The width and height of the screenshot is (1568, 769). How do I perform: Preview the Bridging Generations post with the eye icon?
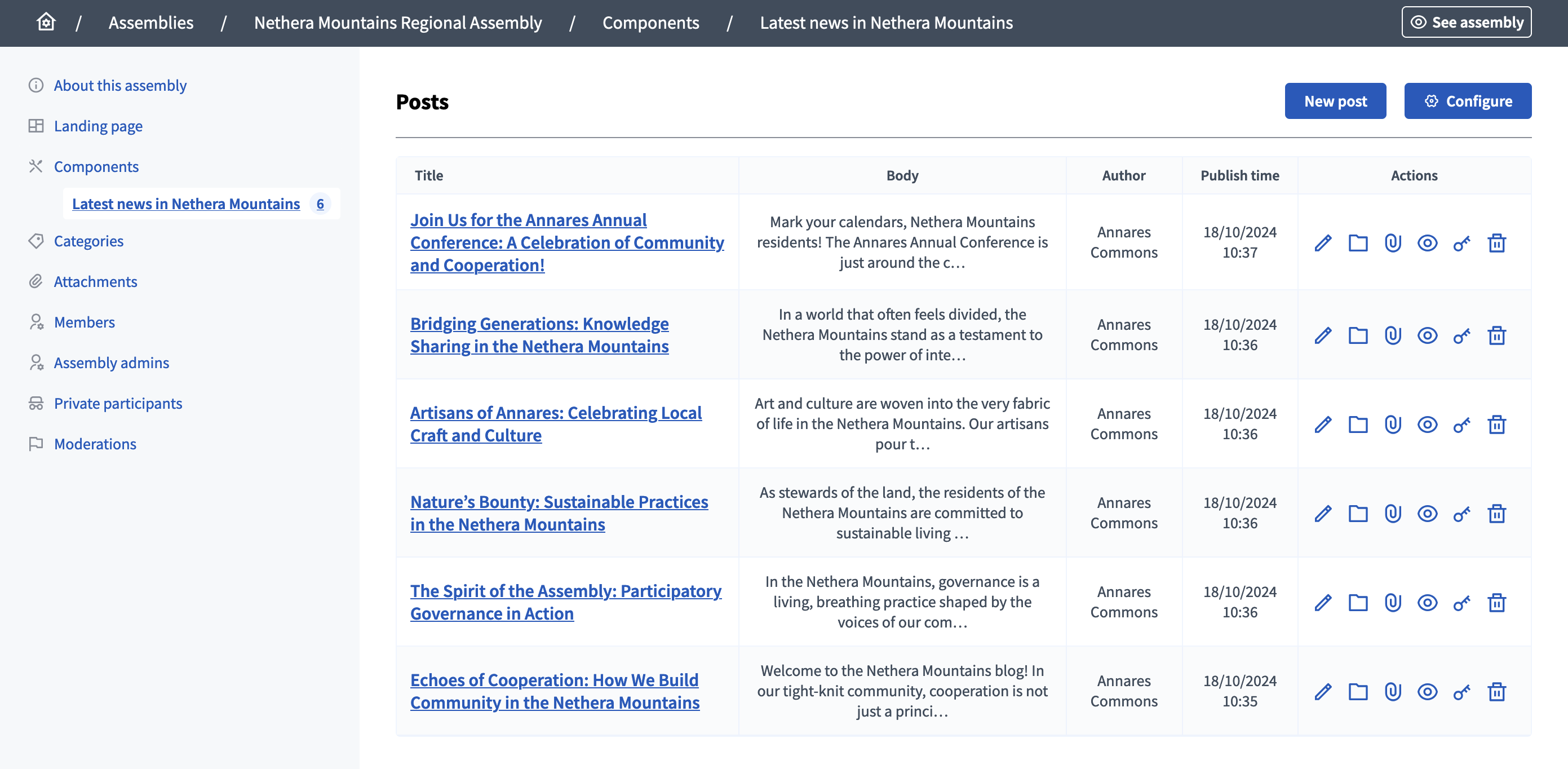(1427, 335)
